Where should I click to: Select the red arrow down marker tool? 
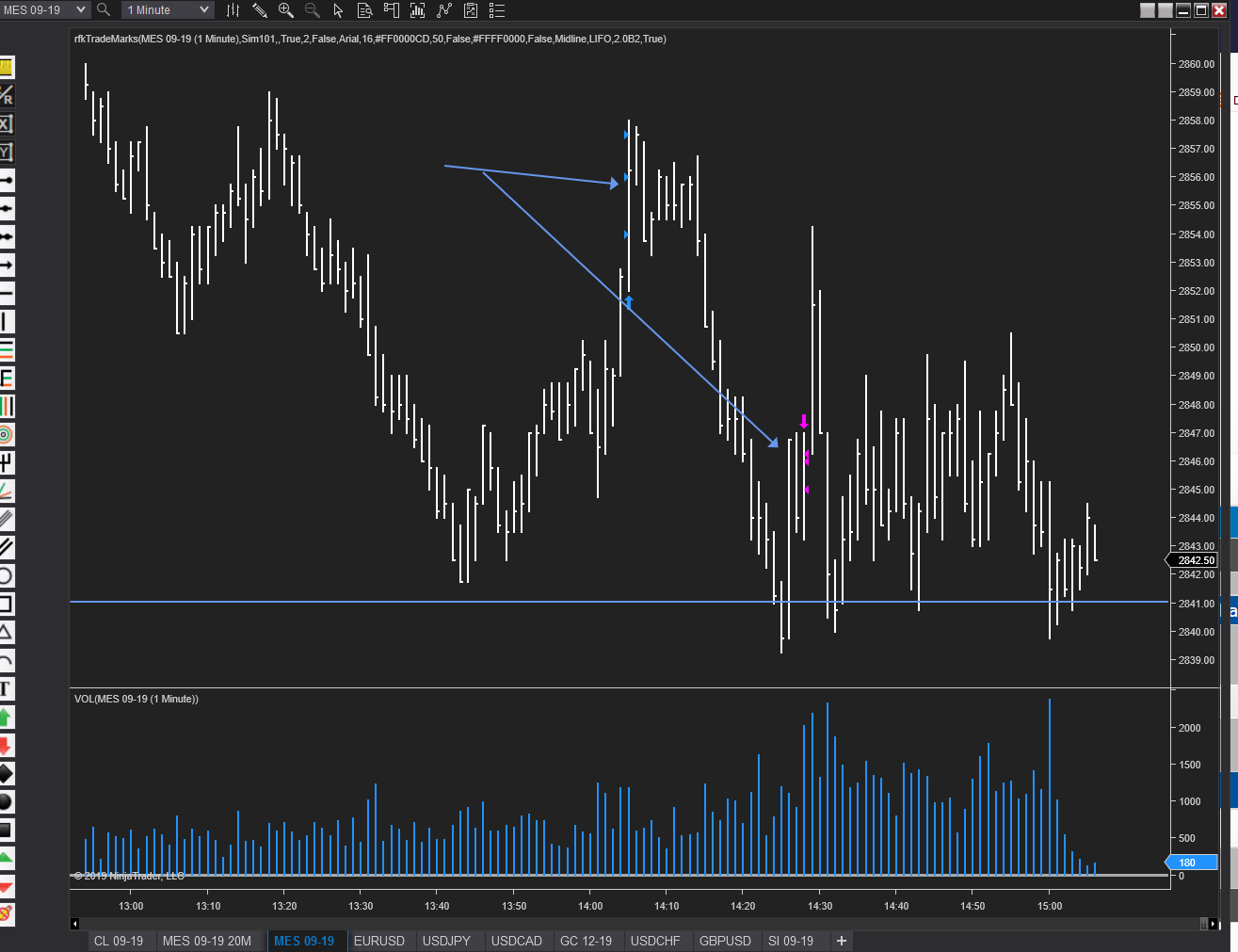coord(6,745)
